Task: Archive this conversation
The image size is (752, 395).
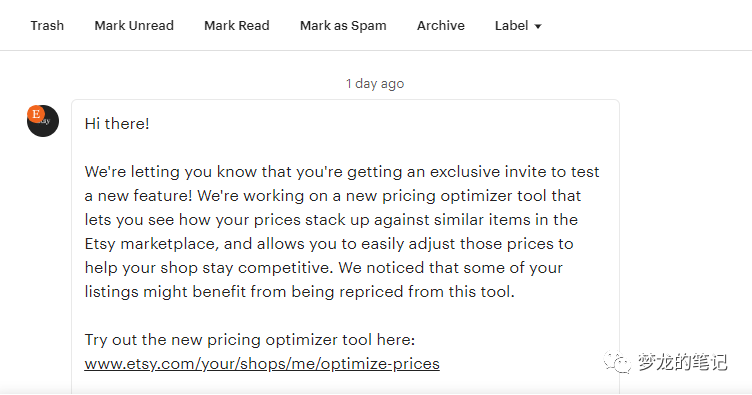Action: 441,25
